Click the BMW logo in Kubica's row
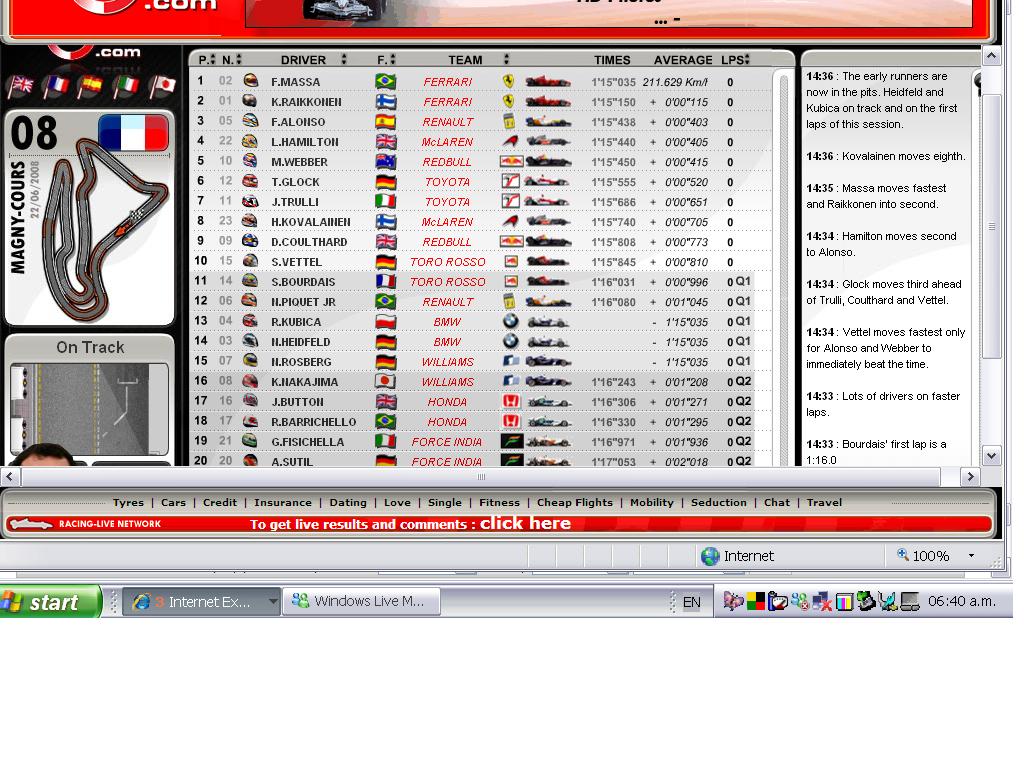The width and height of the screenshot is (1024, 768). pos(510,322)
